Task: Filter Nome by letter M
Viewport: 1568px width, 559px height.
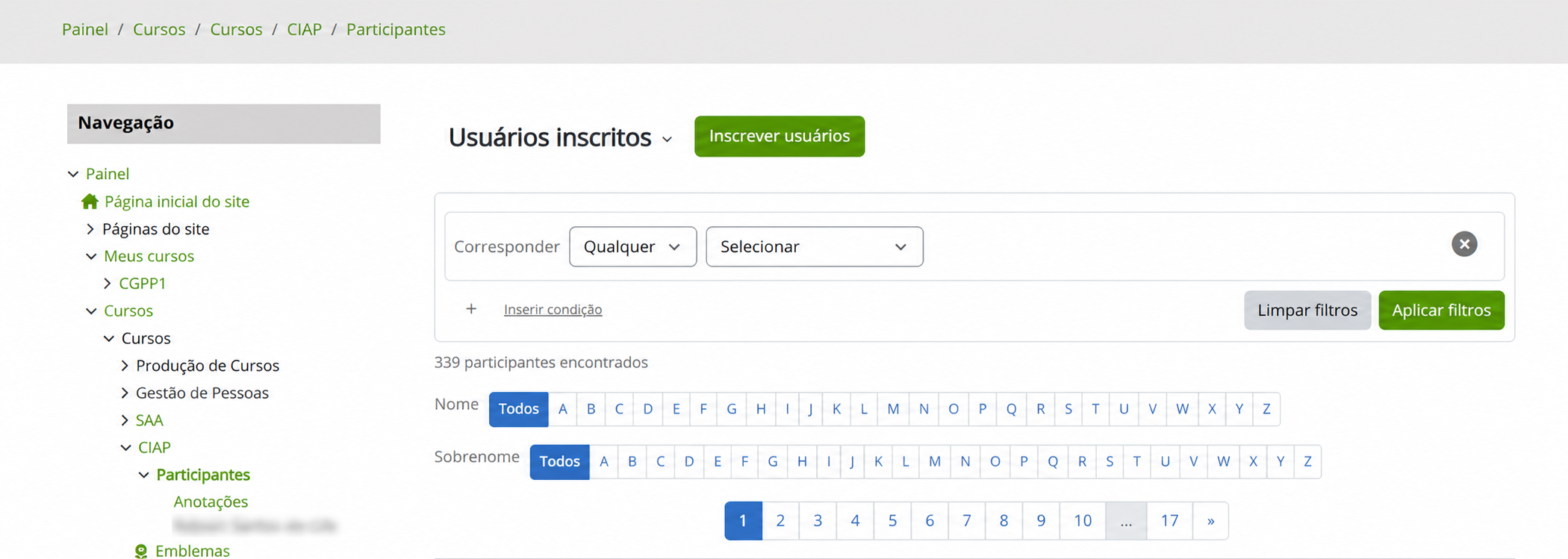Action: 893,409
